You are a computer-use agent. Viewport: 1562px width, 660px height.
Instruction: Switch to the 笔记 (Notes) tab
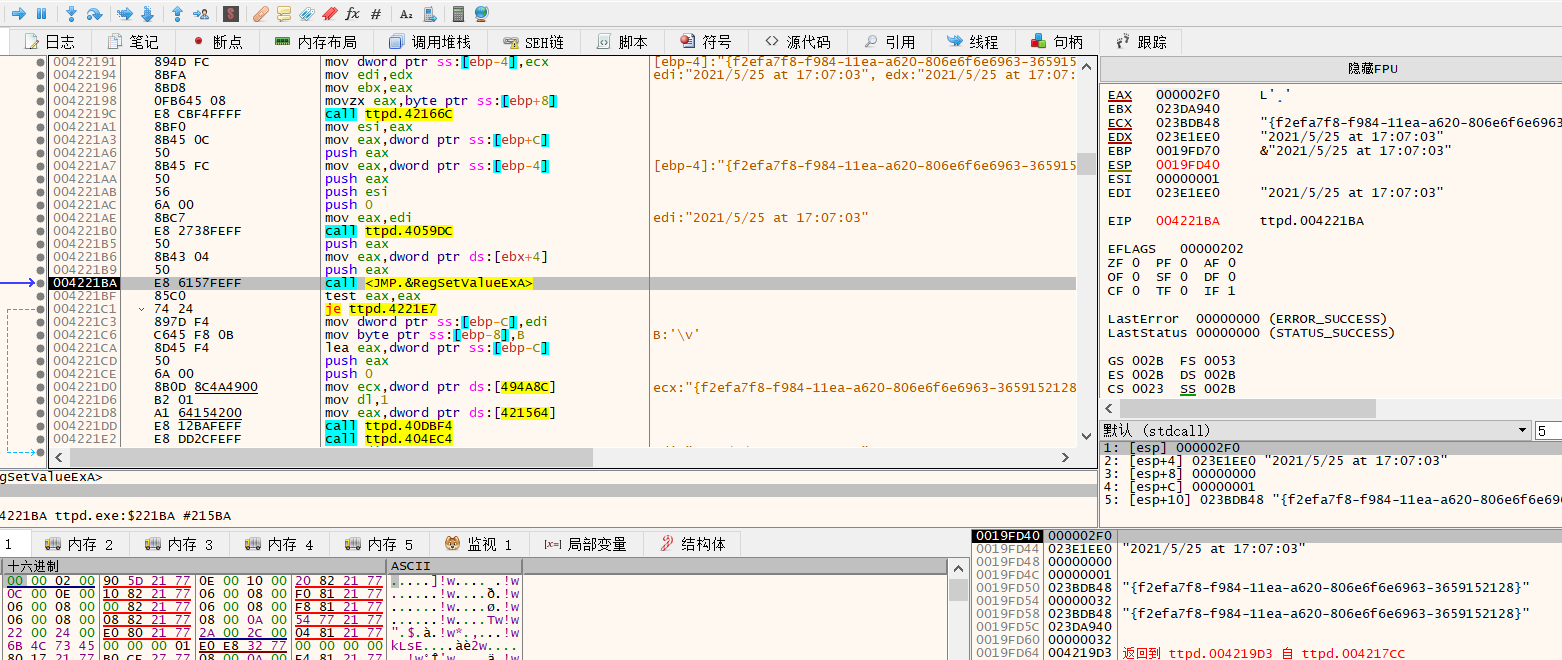point(133,42)
